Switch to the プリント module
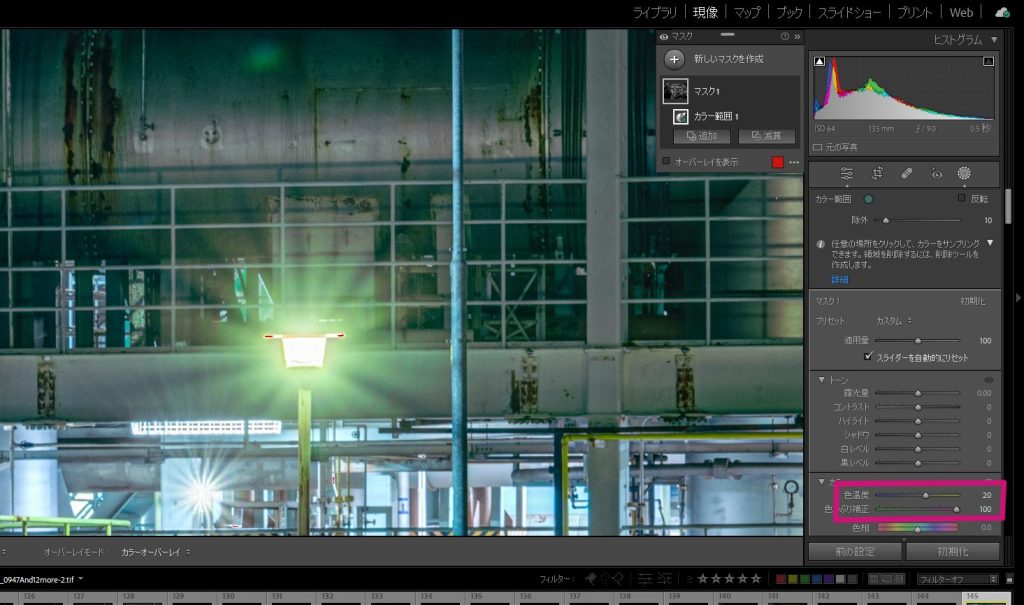The image size is (1024, 605). click(914, 12)
